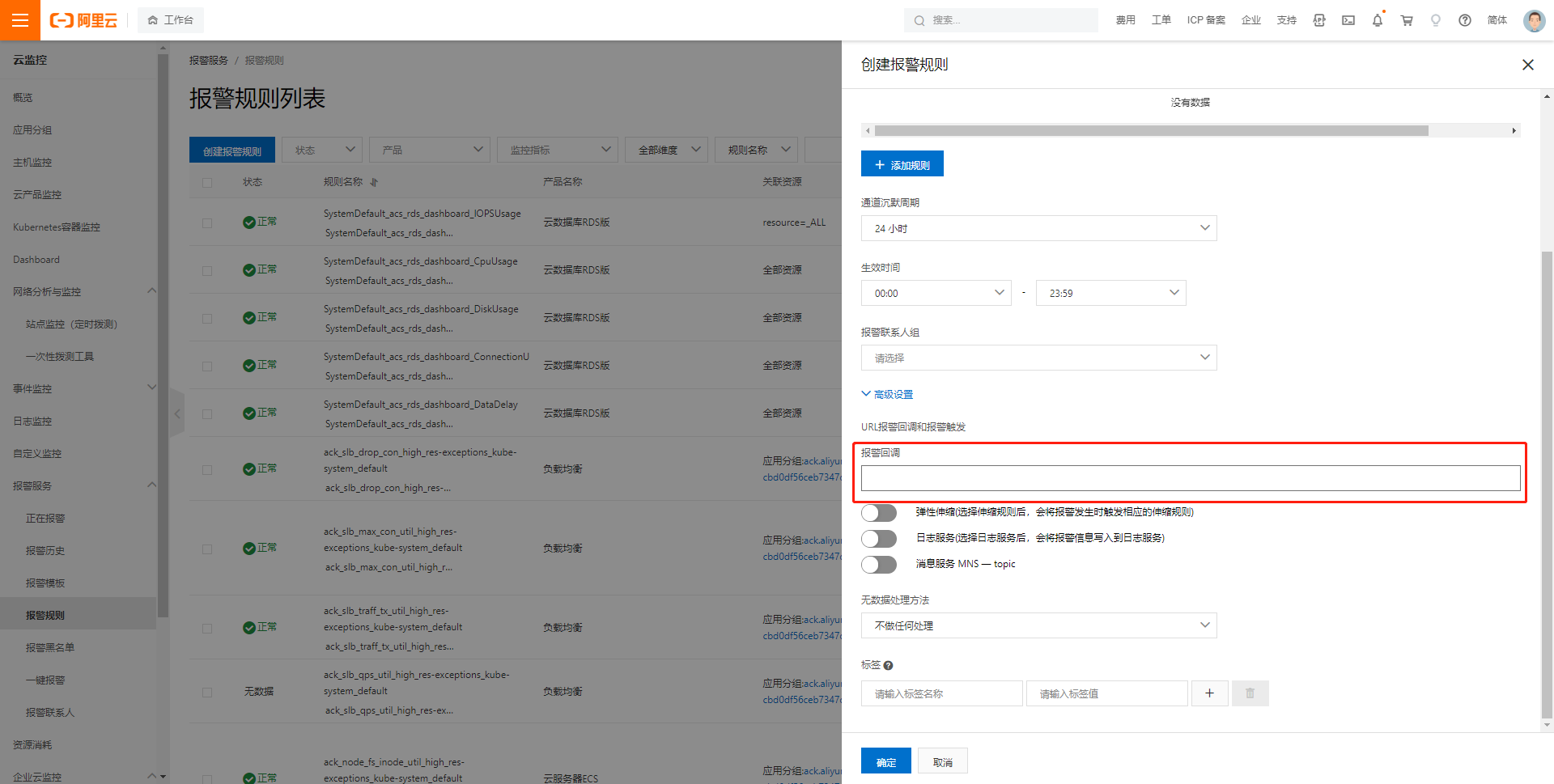Open ICP 备案 menu
The height and width of the screenshot is (784, 1554).
1206,20
